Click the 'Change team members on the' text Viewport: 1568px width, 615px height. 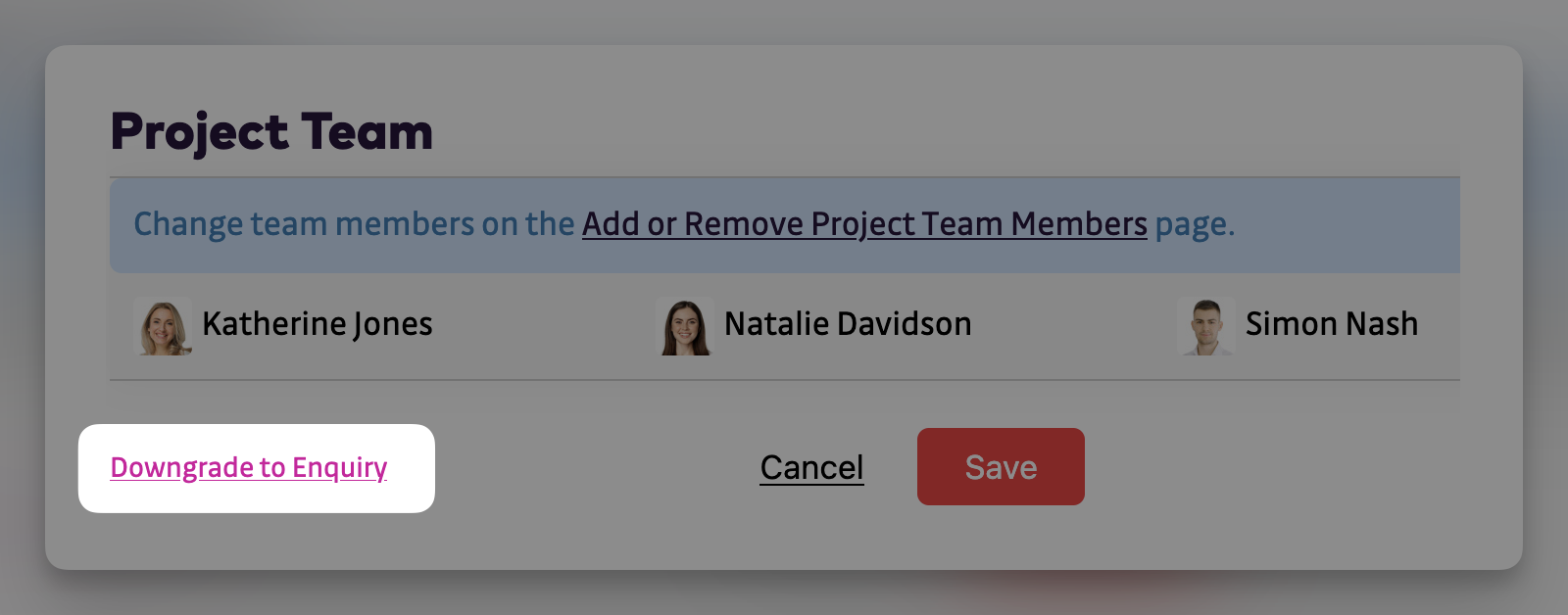(x=354, y=224)
